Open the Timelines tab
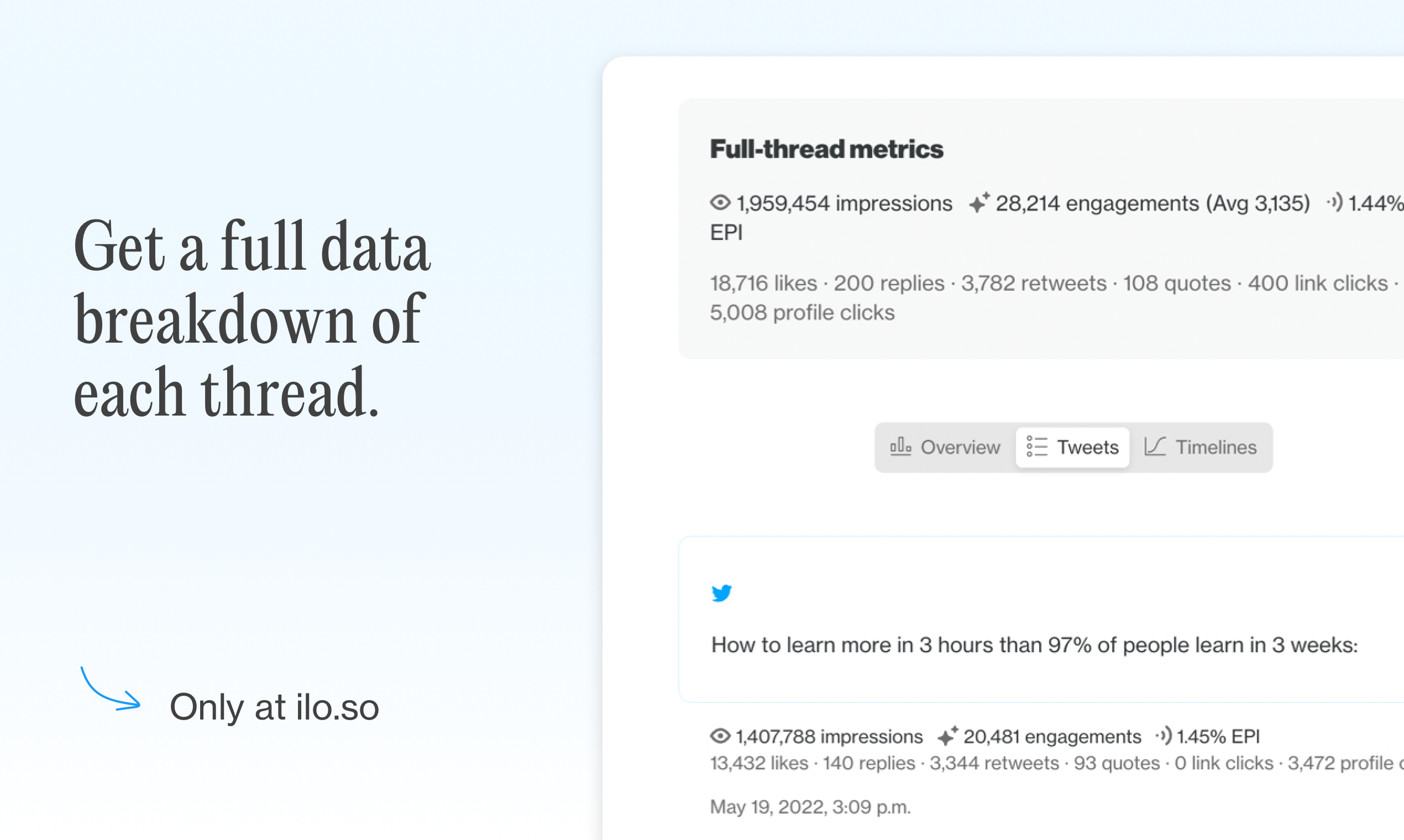This screenshot has height=840, width=1404. [1200, 447]
